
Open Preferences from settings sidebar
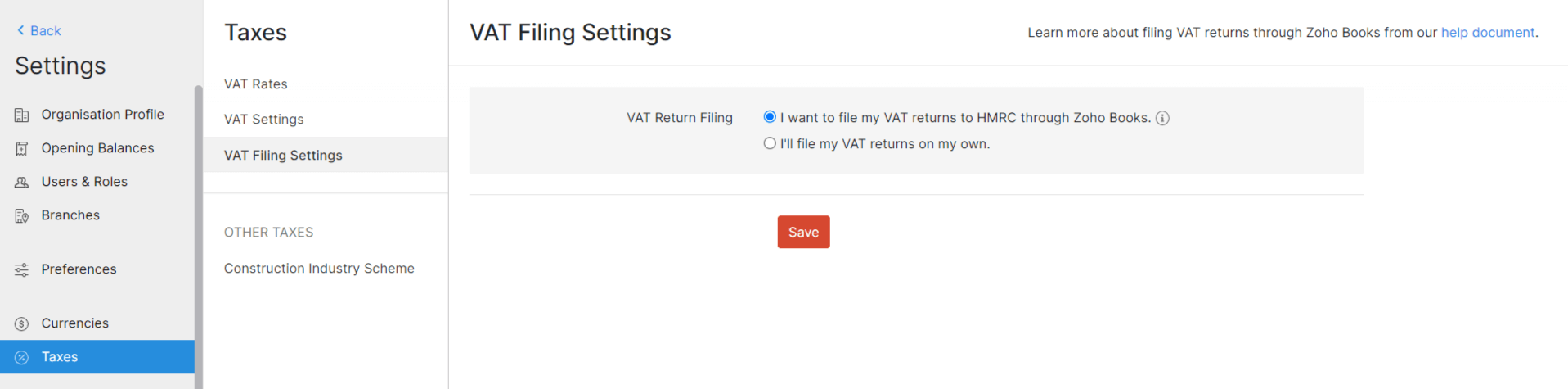pyautogui.click(x=79, y=269)
